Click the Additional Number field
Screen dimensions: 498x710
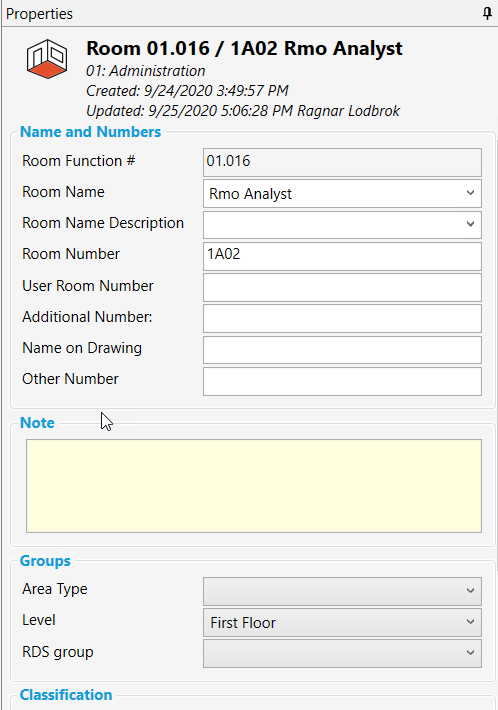[x=342, y=319]
